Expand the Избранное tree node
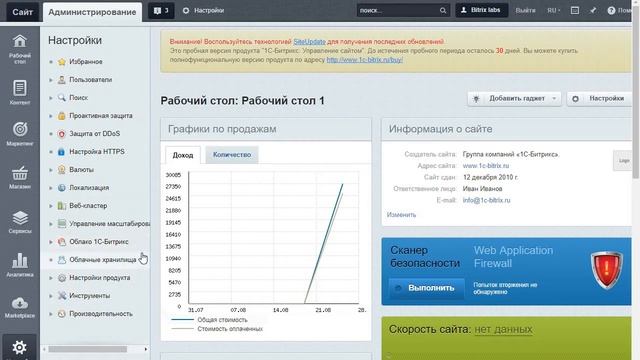 tap(51, 62)
